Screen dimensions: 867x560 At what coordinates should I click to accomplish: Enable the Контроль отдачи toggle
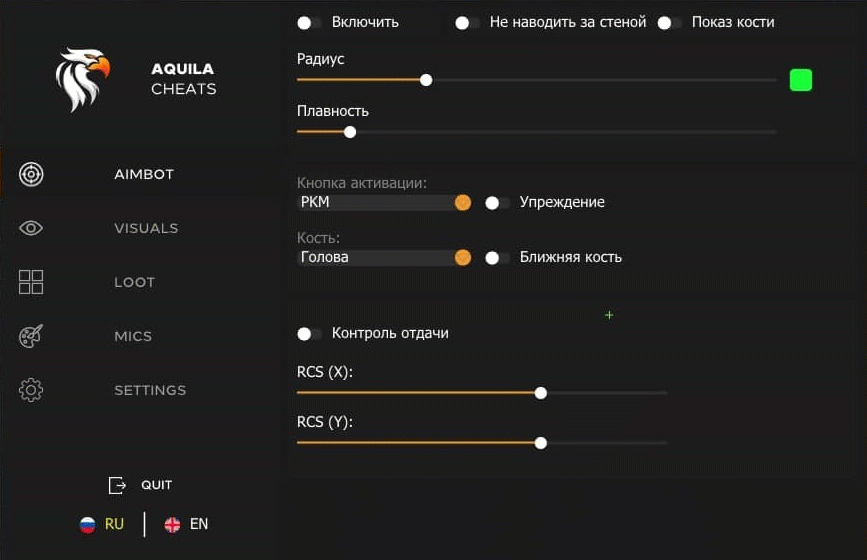[x=309, y=333]
